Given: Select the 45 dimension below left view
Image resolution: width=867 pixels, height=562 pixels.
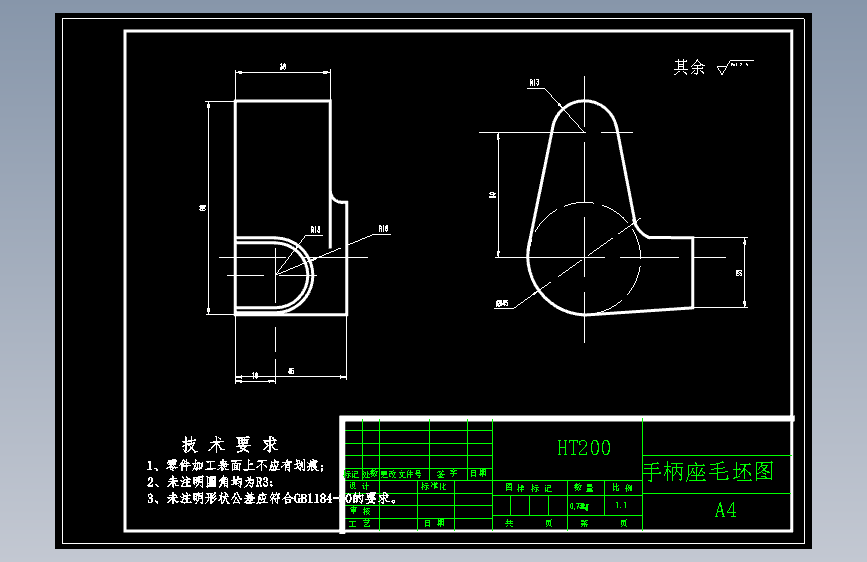Looking at the screenshot, I should (x=291, y=371).
